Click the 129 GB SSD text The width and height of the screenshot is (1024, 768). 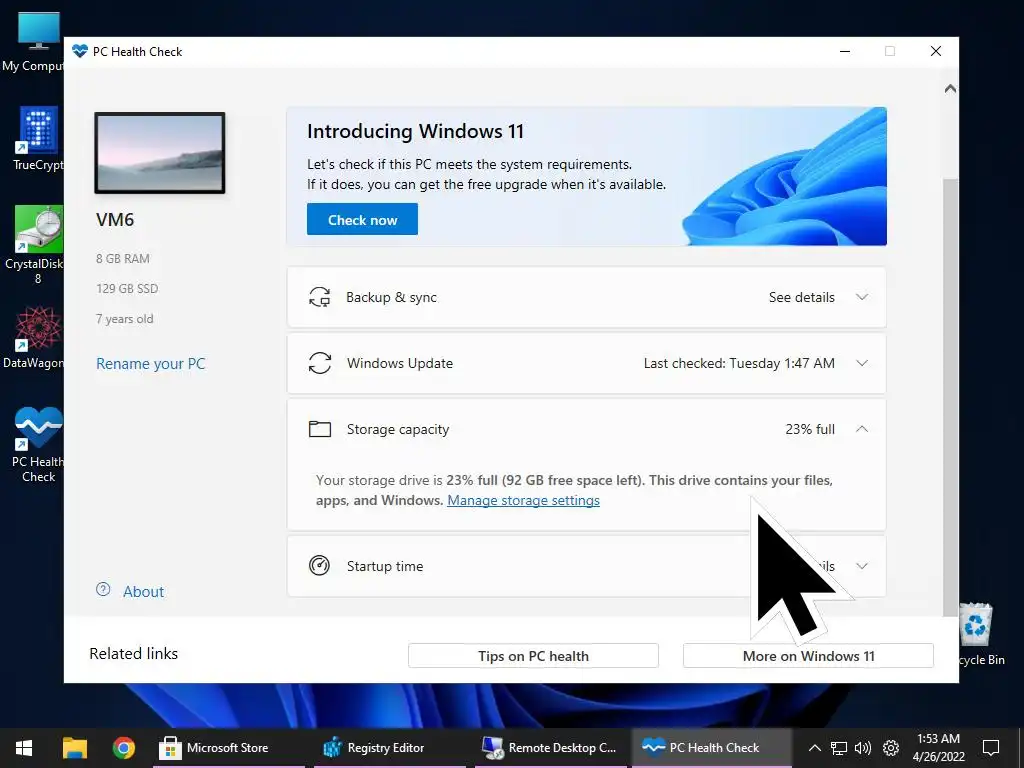(x=127, y=289)
